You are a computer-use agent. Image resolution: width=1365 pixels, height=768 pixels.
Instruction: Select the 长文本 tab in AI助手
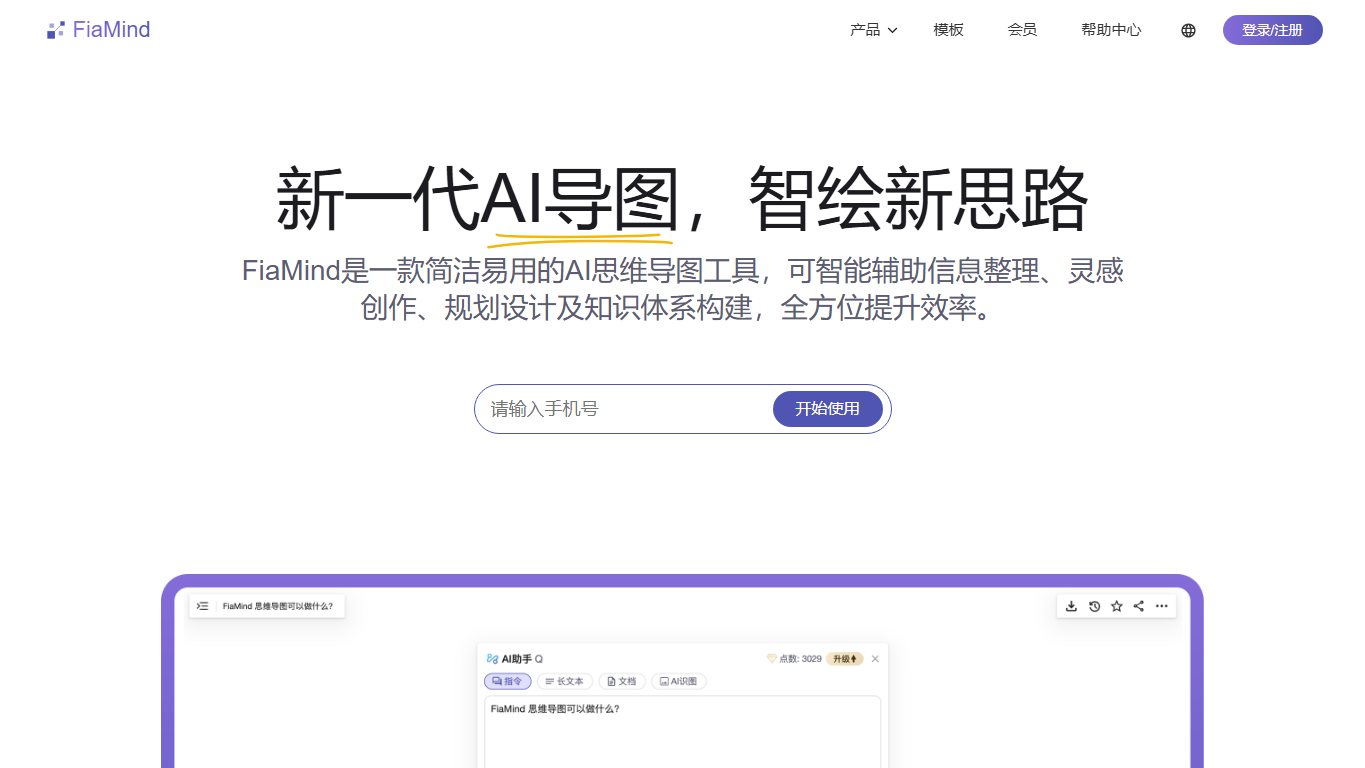(x=564, y=681)
